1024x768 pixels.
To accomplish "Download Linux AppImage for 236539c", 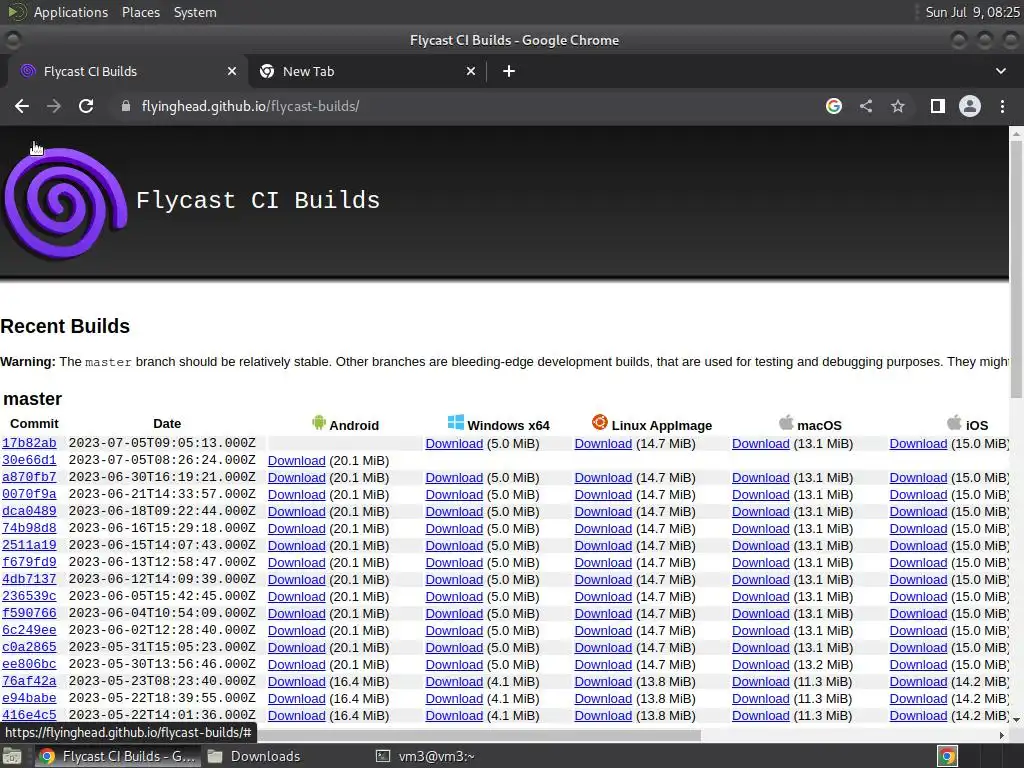I will 603,596.
